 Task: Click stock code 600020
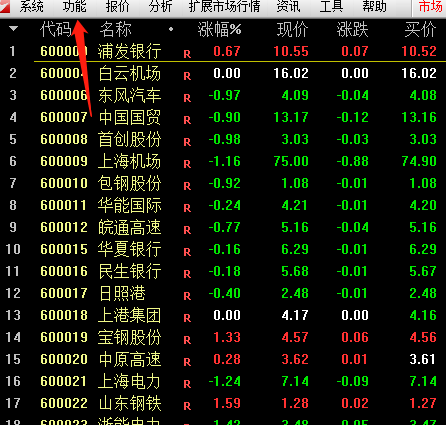point(64,359)
